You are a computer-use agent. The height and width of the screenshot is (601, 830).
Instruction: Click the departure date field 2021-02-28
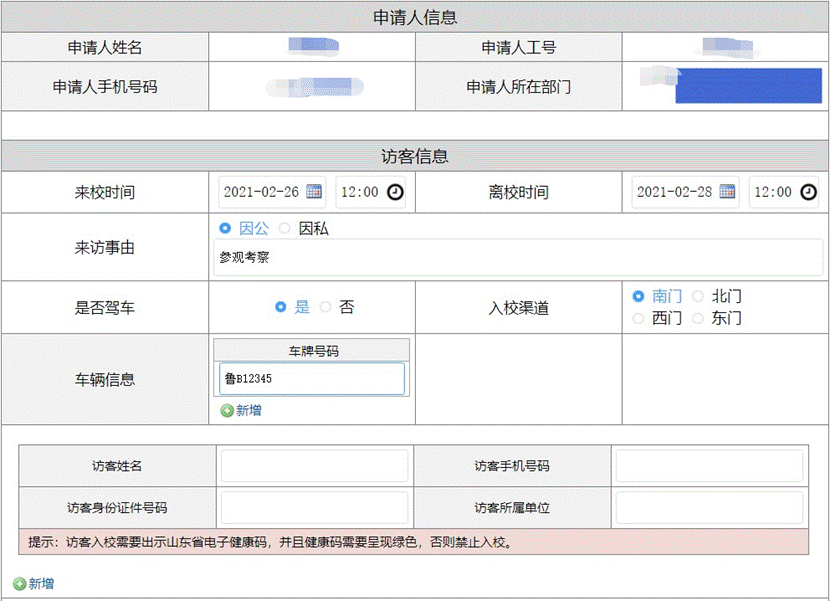pyautogui.click(x=673, y=192)
